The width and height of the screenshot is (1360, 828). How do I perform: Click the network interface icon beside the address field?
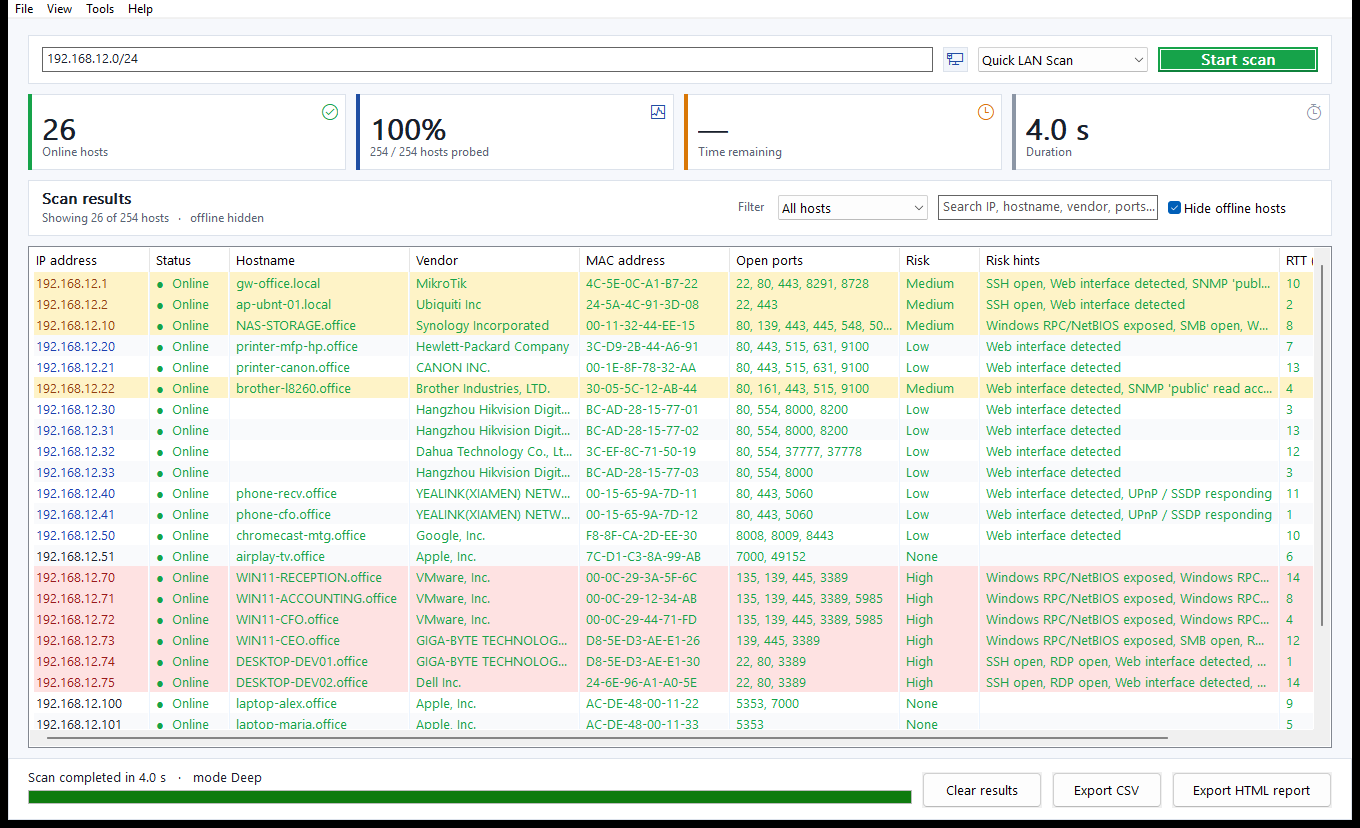point(955,59)
